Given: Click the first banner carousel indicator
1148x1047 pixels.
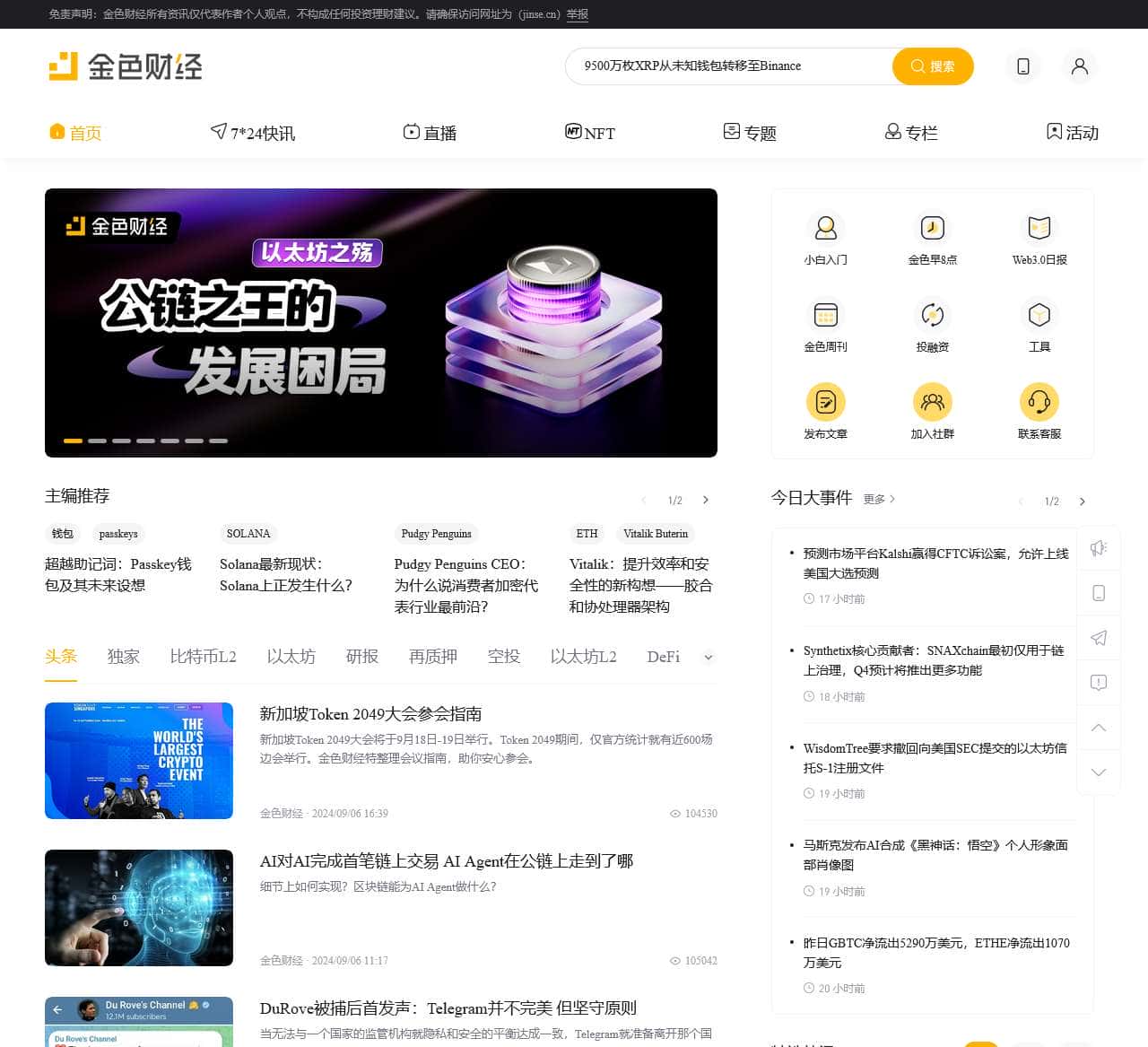Looking at the screenshot, I should click(73, 441).
